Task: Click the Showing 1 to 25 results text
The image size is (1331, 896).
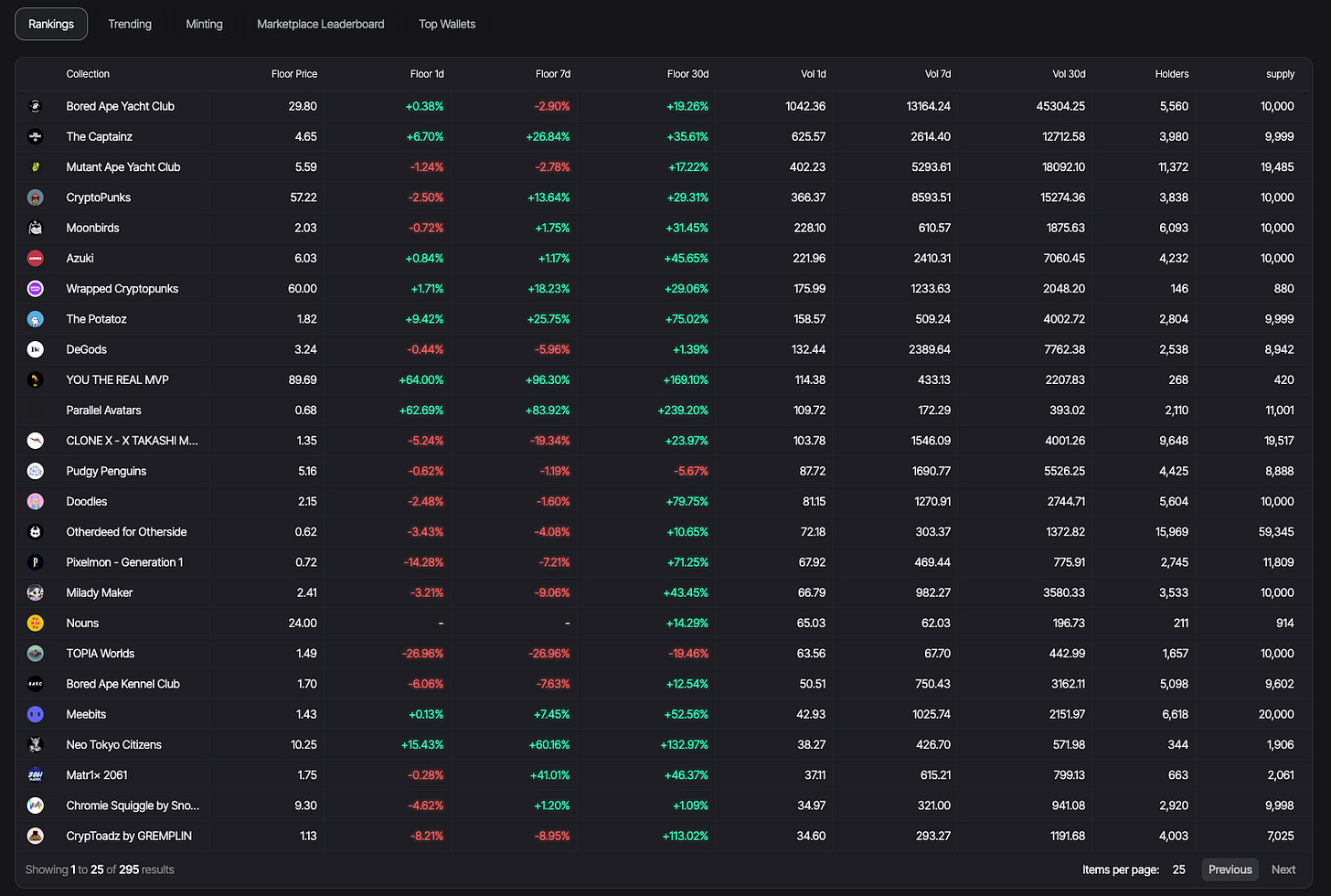Action: tap(100, 869)
